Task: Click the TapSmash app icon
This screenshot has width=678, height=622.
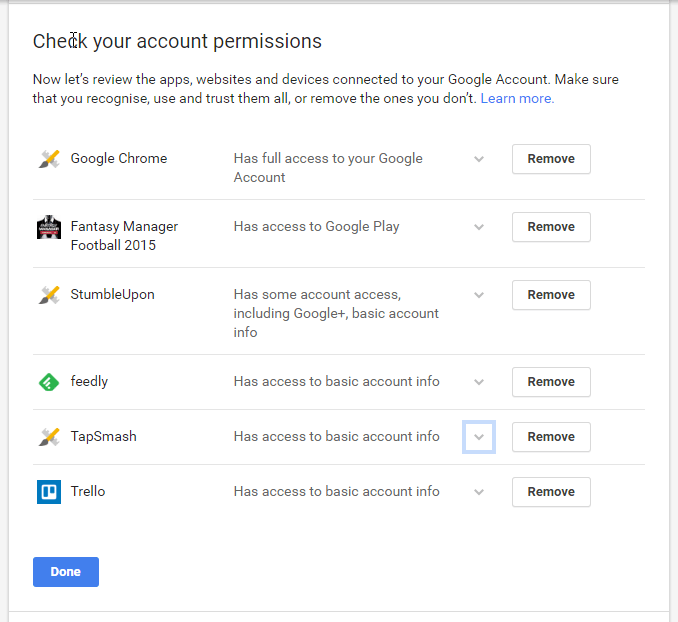Action: coord(49,437)
